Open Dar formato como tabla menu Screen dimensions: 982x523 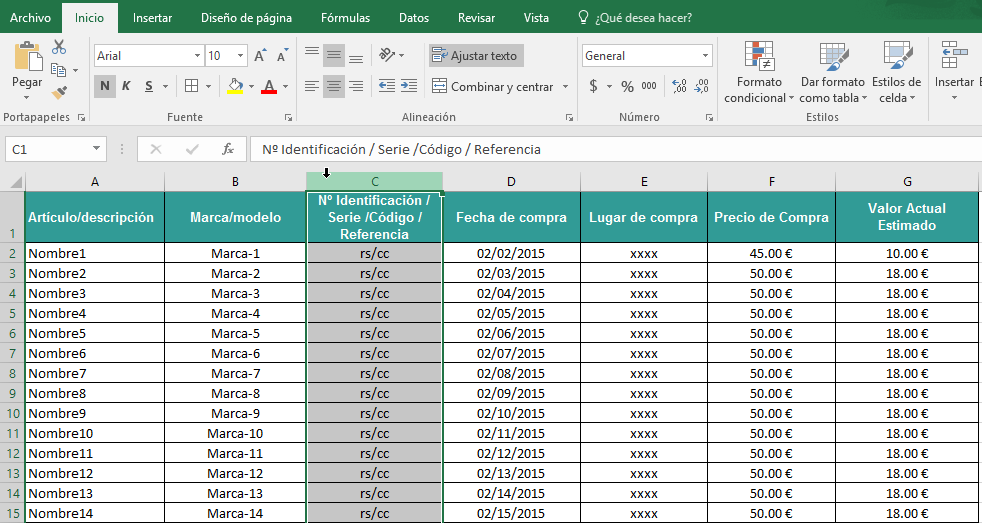833,73
